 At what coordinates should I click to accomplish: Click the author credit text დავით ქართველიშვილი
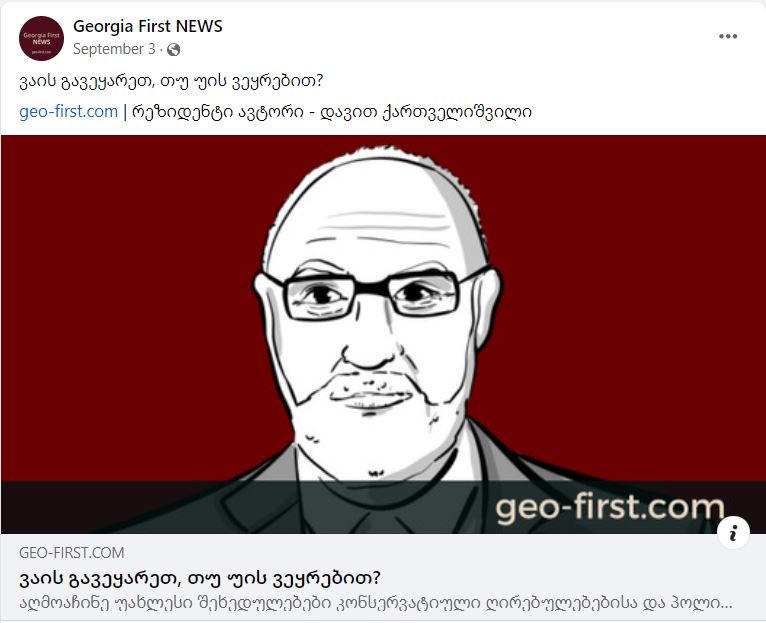coord(426,112)
